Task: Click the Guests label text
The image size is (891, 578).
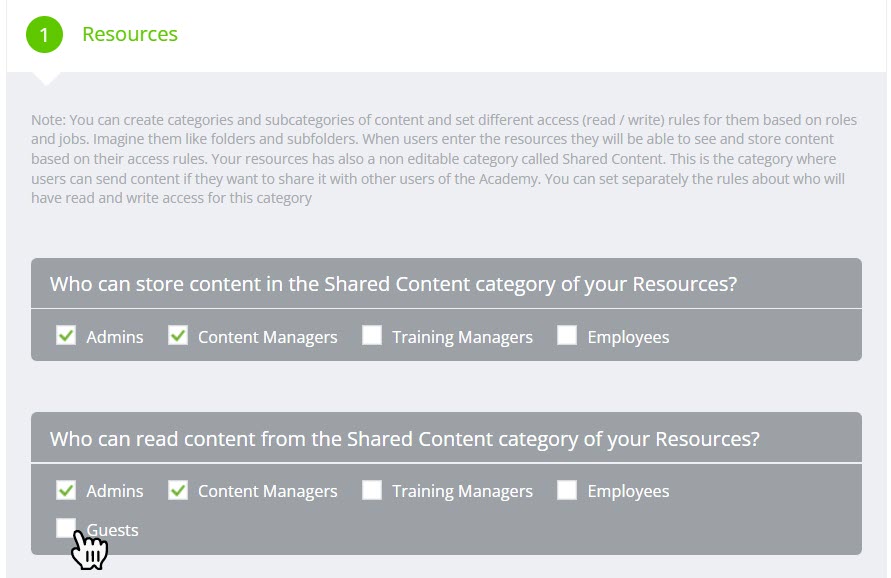Action: tap(113, 530)
